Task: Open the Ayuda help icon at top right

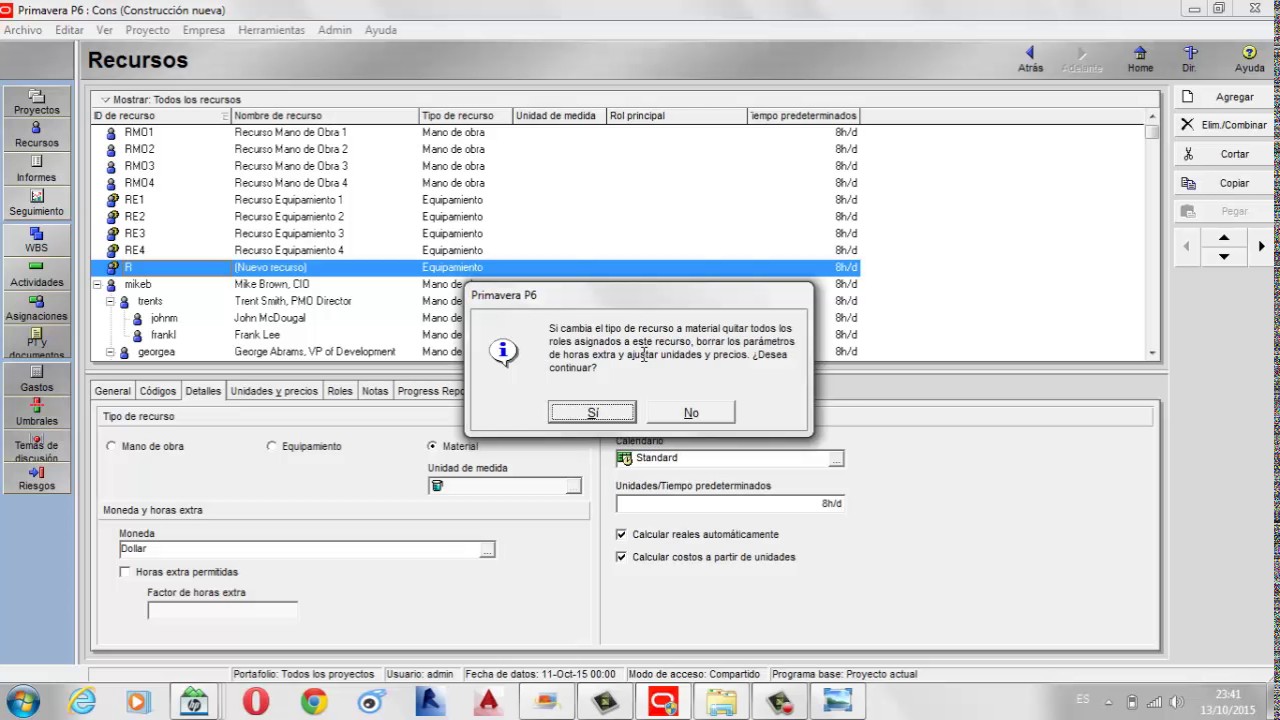Action: (x=1249, y=59)
